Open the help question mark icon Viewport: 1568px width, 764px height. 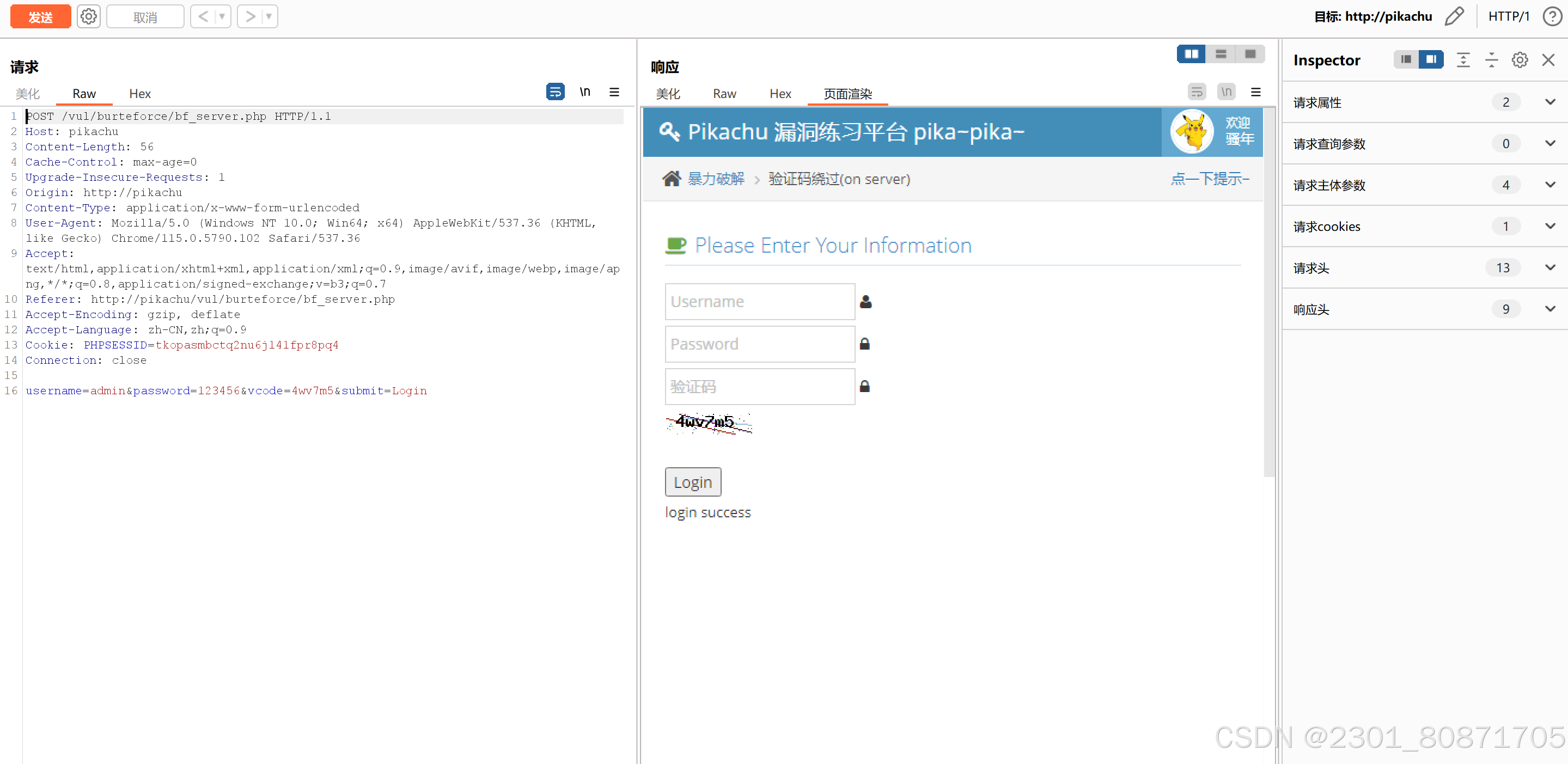coord(1552,16)
